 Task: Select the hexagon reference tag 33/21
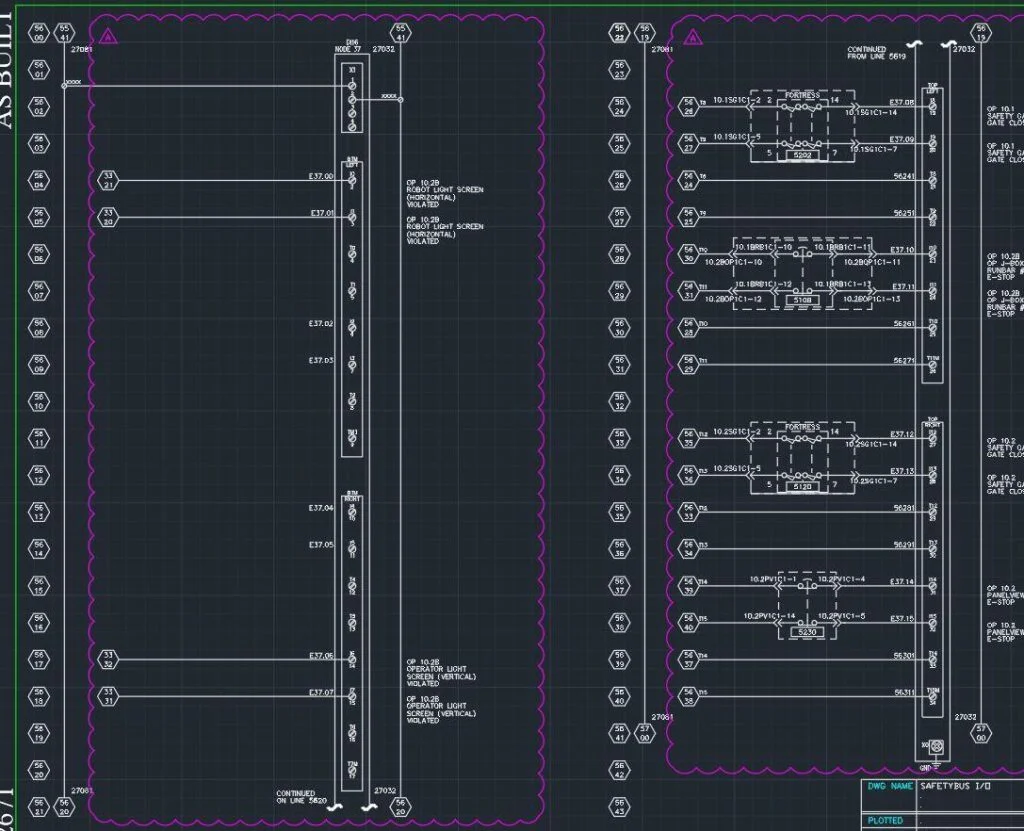click(108, 180)
